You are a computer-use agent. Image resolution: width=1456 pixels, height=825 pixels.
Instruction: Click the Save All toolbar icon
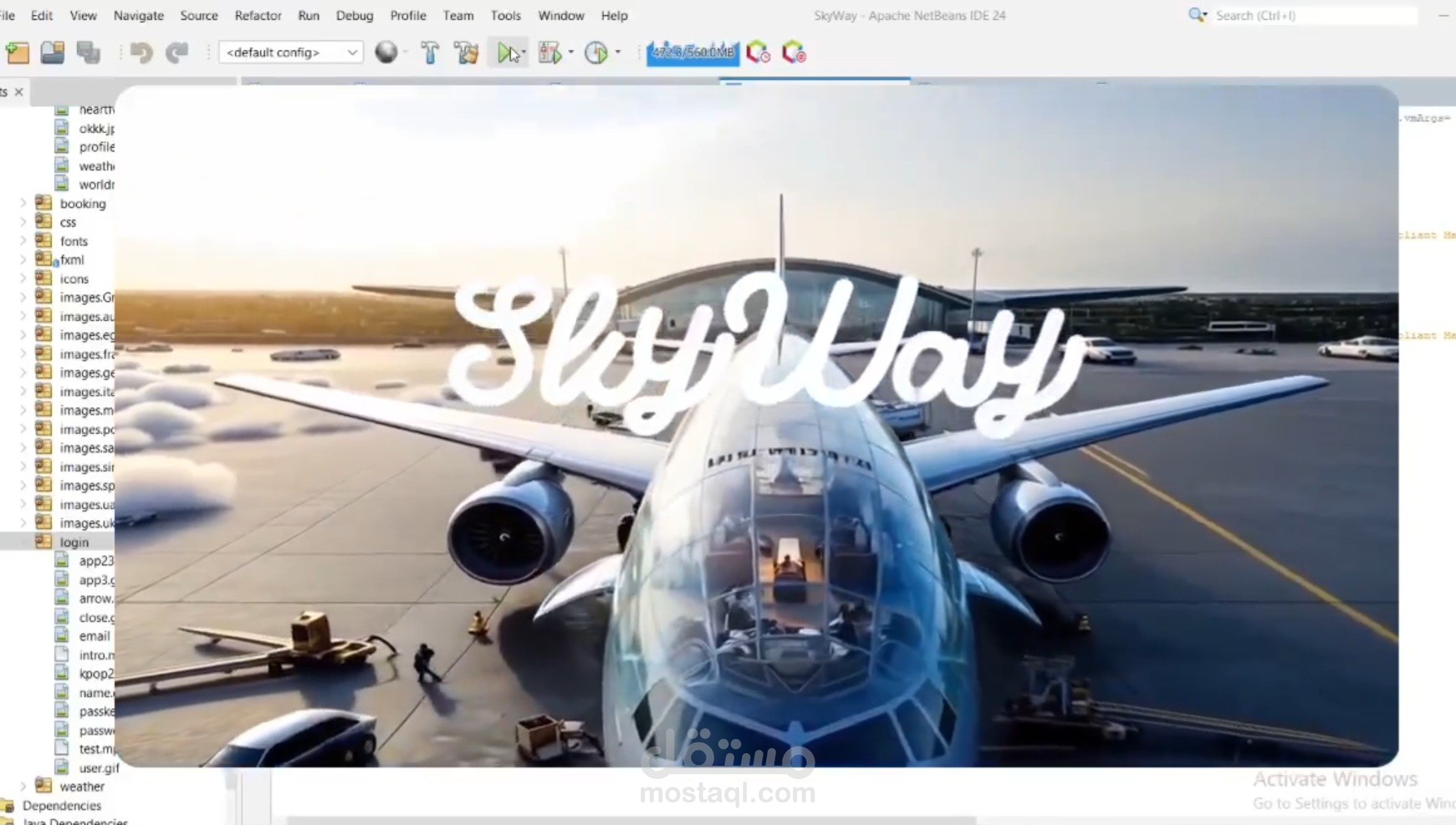pyautogui.click(x=89, y=53)
